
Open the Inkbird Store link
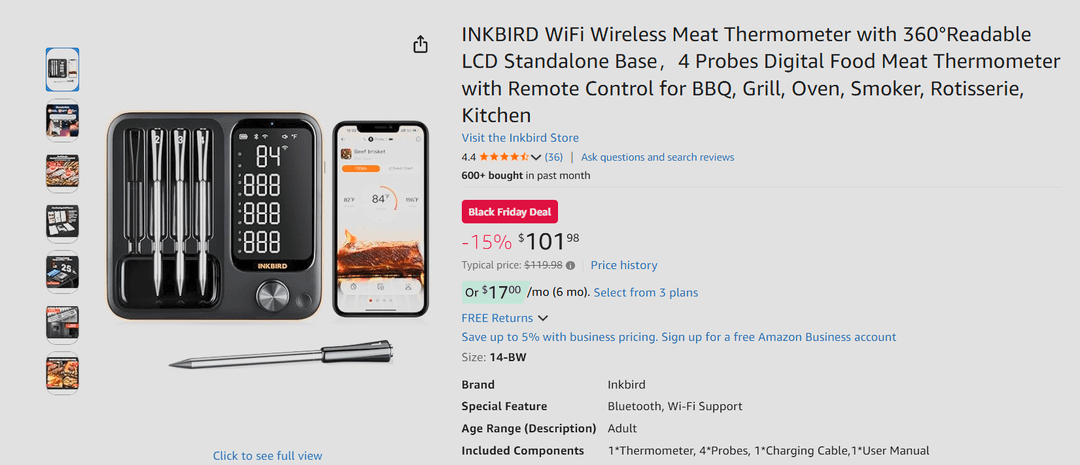point(520,138)
